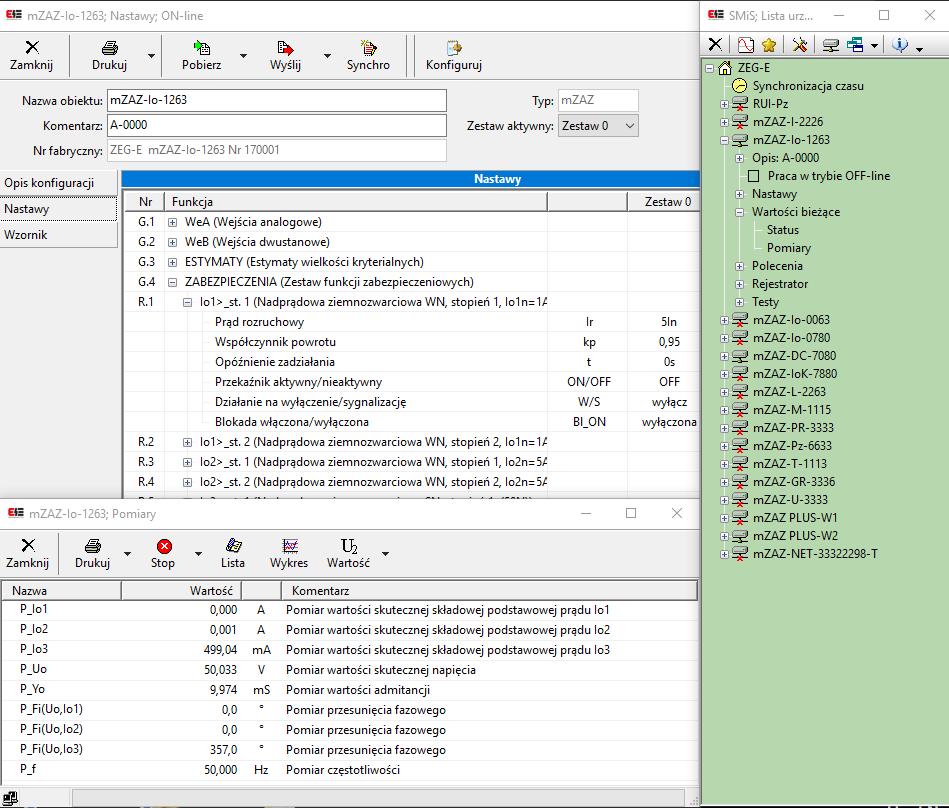Open the Stop dropdown arrow in Pomiary window
The height and width of the screenshot is (808, 949).
coord(198,554)
